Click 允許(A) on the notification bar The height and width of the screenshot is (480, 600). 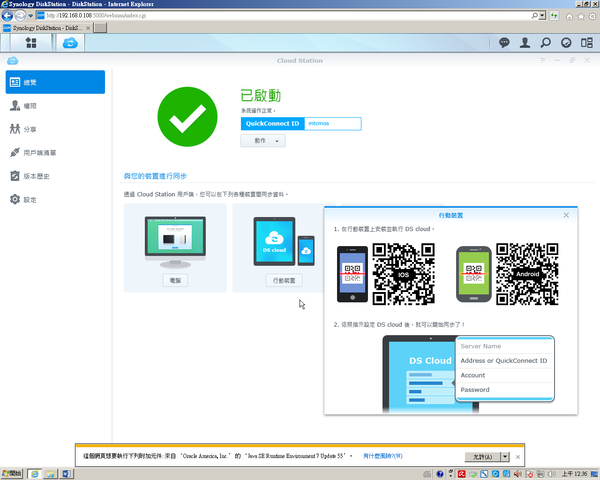point(482,456)
